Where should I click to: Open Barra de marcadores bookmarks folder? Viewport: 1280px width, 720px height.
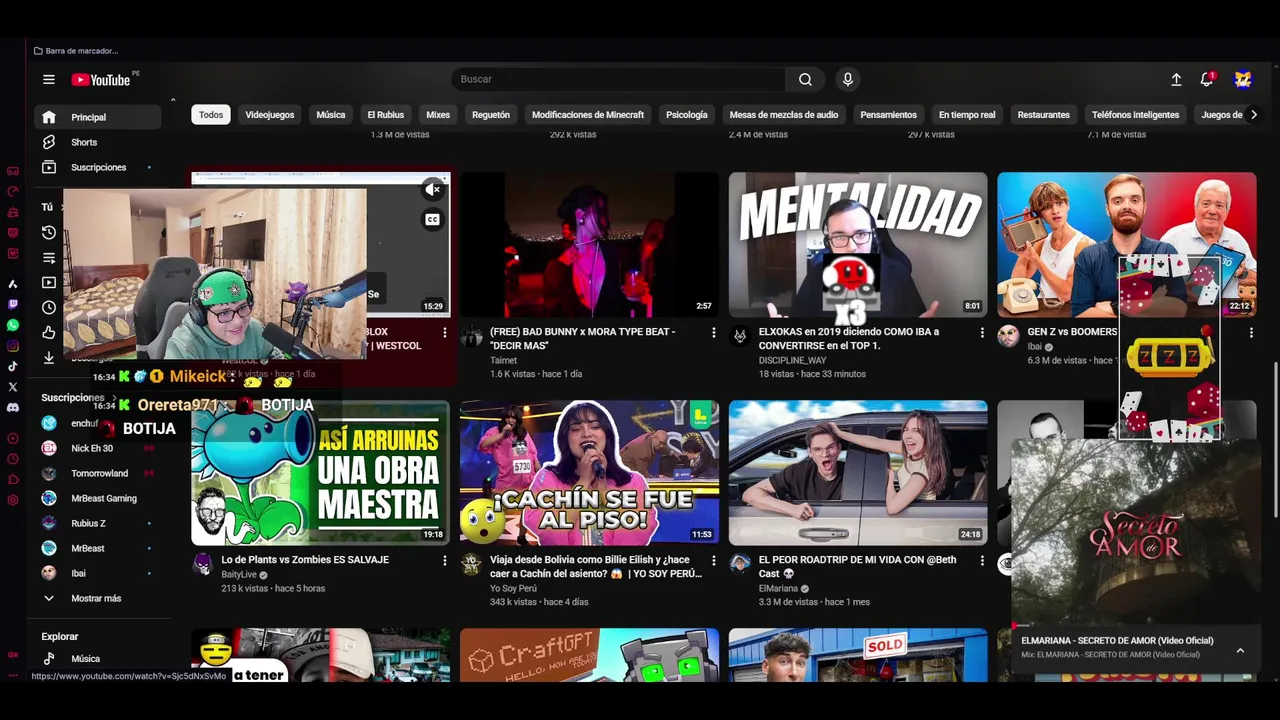pos(76,51)
